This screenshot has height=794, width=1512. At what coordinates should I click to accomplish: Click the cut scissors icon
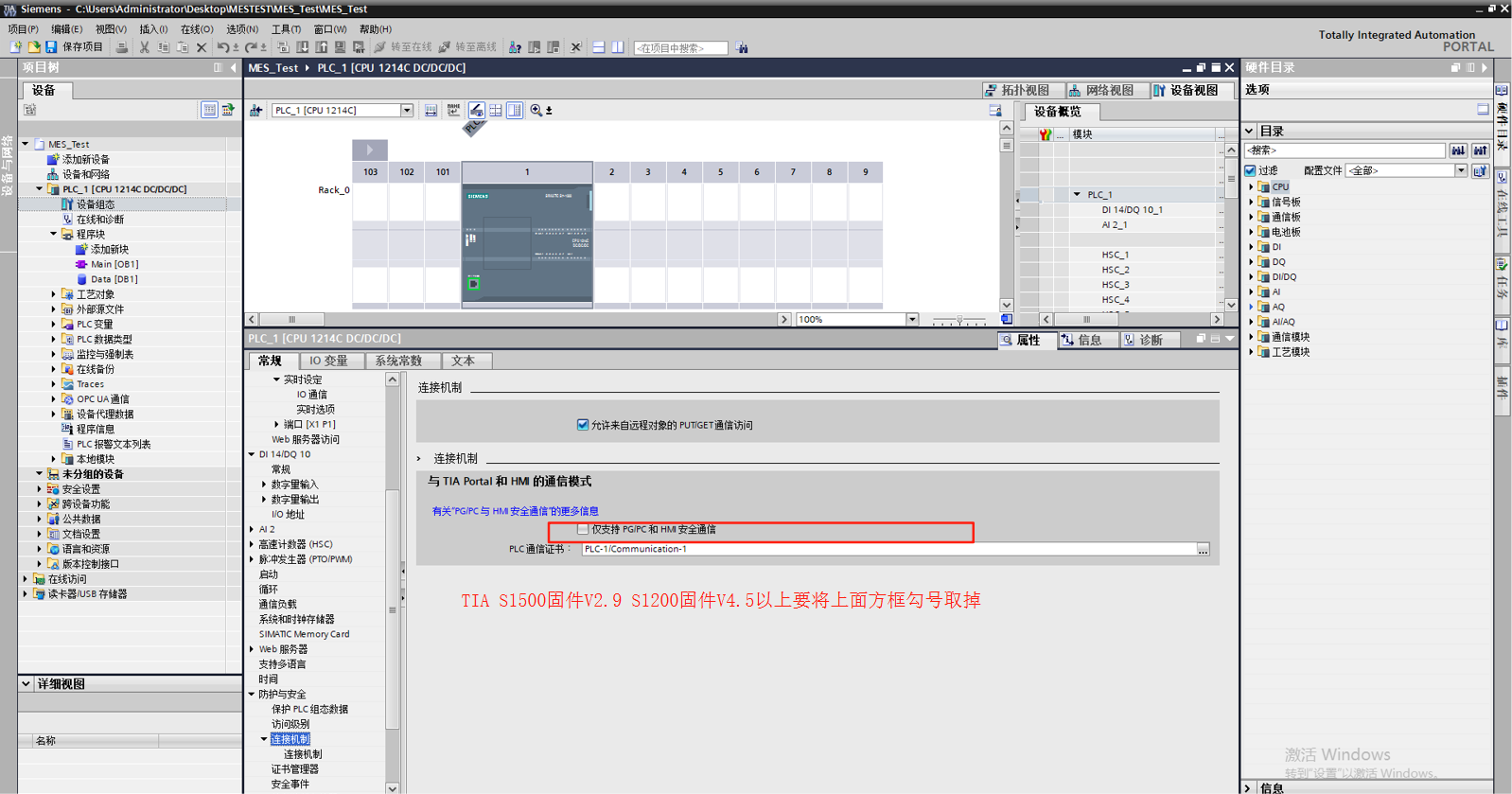(145, 47)
